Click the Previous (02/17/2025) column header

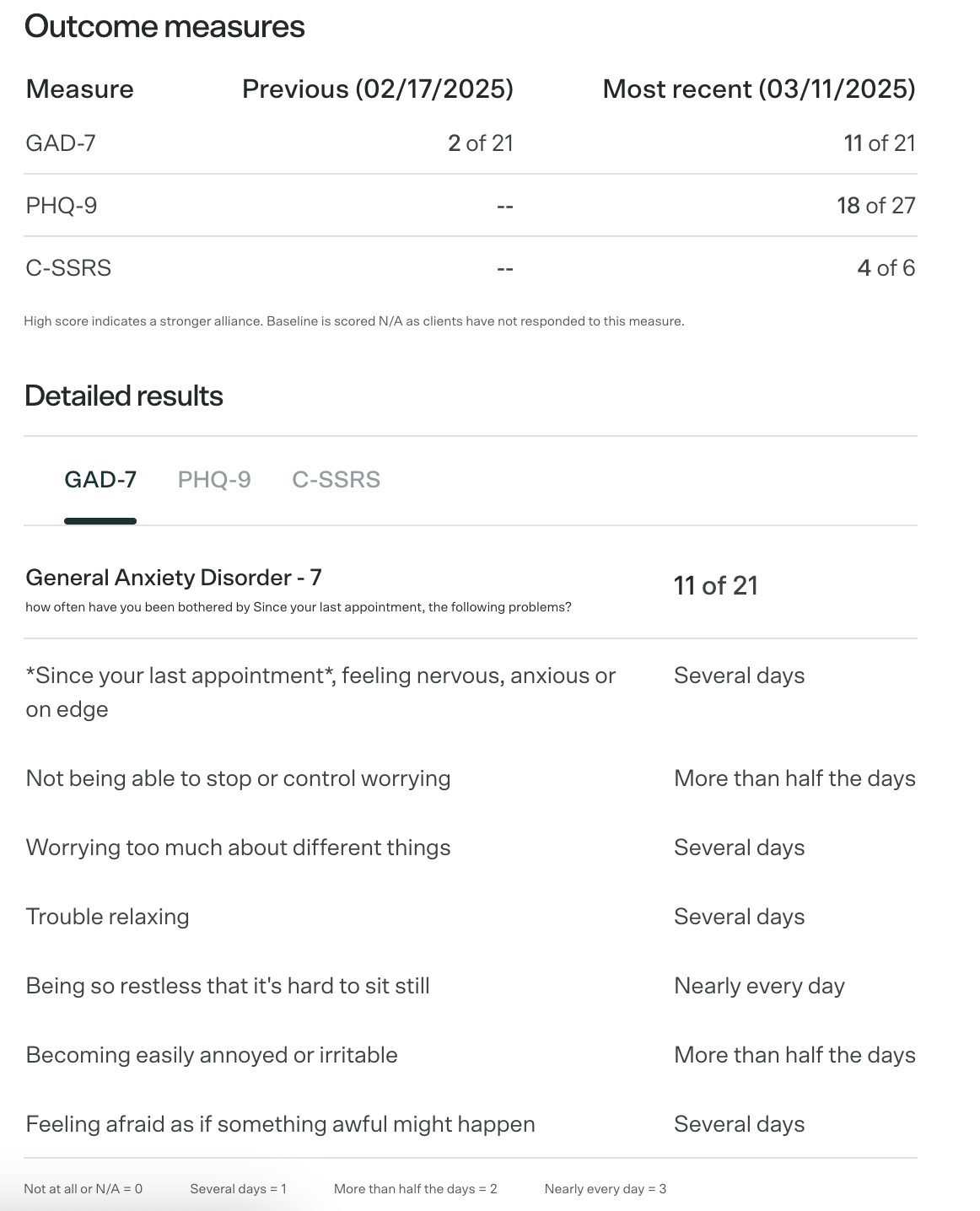click(378, 89)
